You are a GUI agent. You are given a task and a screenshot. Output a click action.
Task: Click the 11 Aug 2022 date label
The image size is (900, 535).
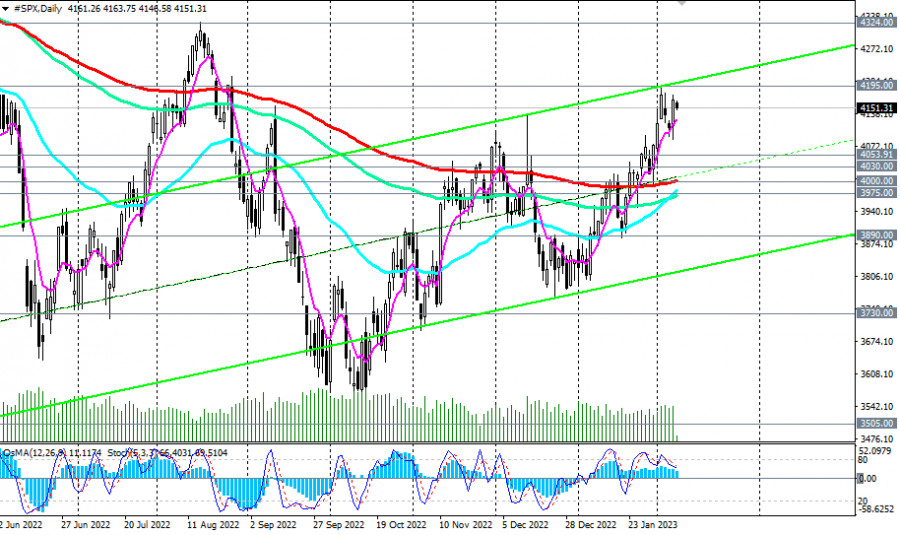[x=212, y=523]
